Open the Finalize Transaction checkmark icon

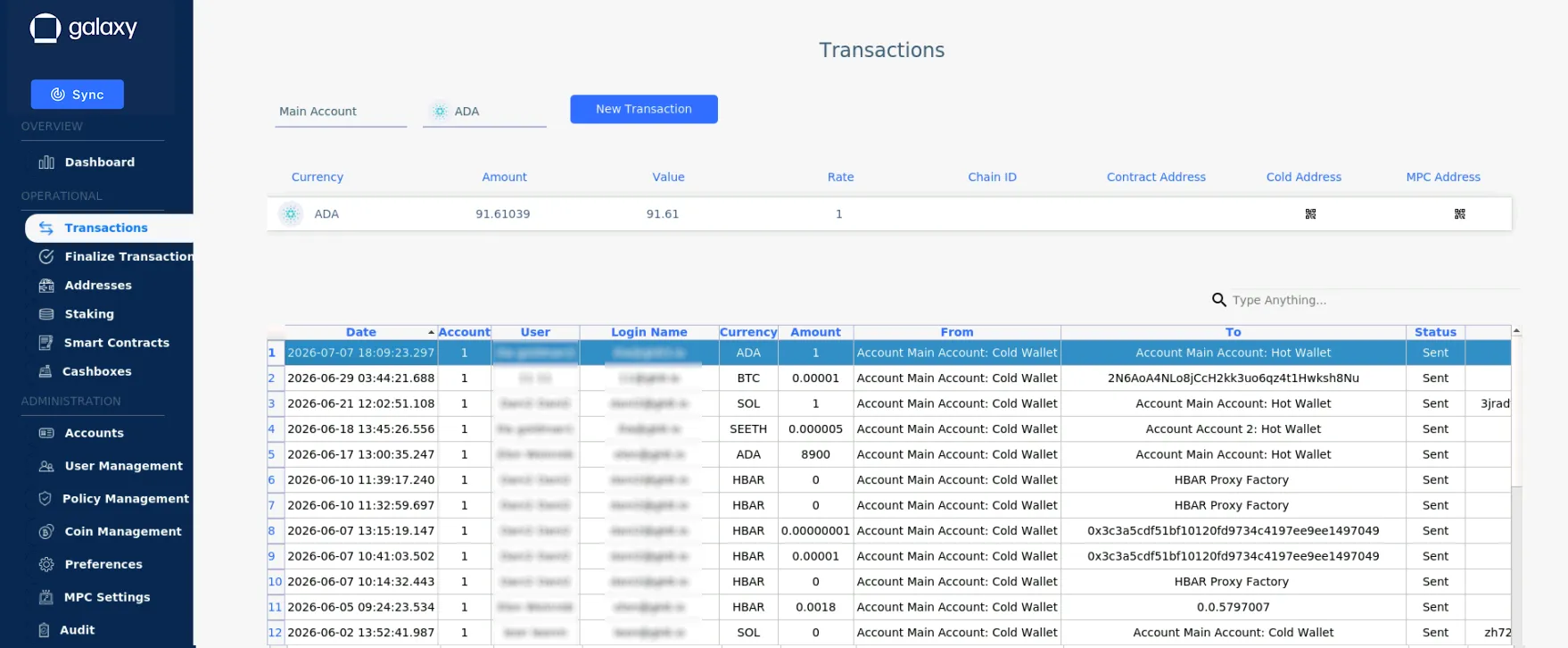coord(46,257)
